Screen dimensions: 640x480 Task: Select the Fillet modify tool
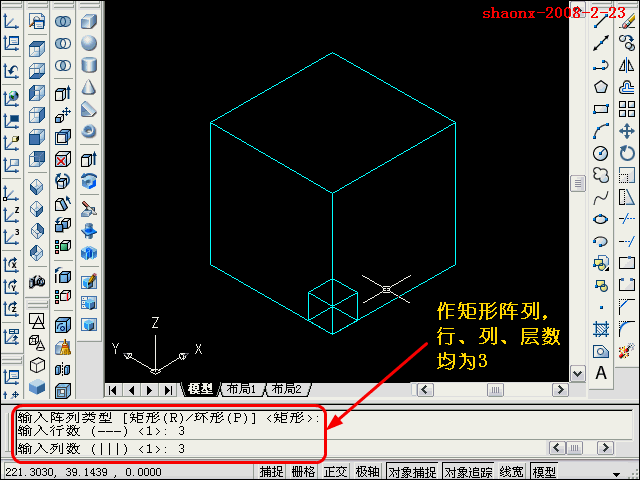[x=627, y=329]
